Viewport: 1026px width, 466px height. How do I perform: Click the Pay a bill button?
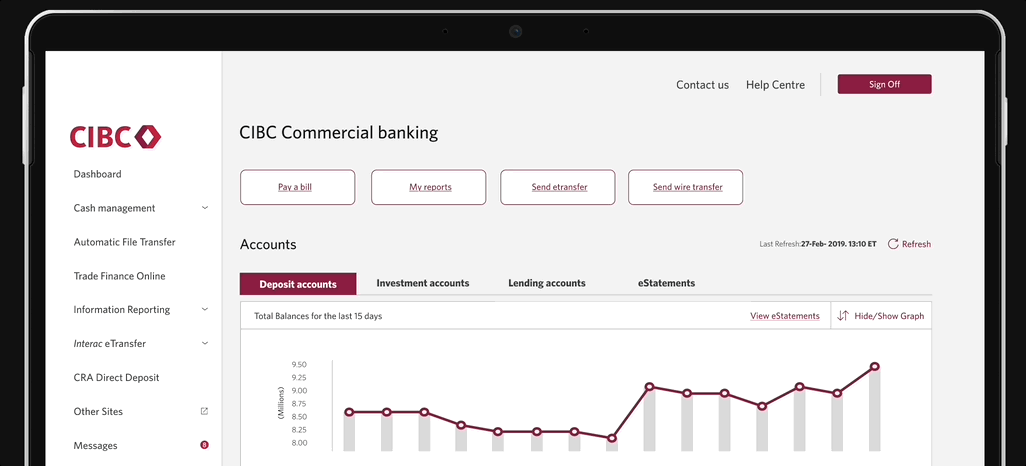click(298, 187)
